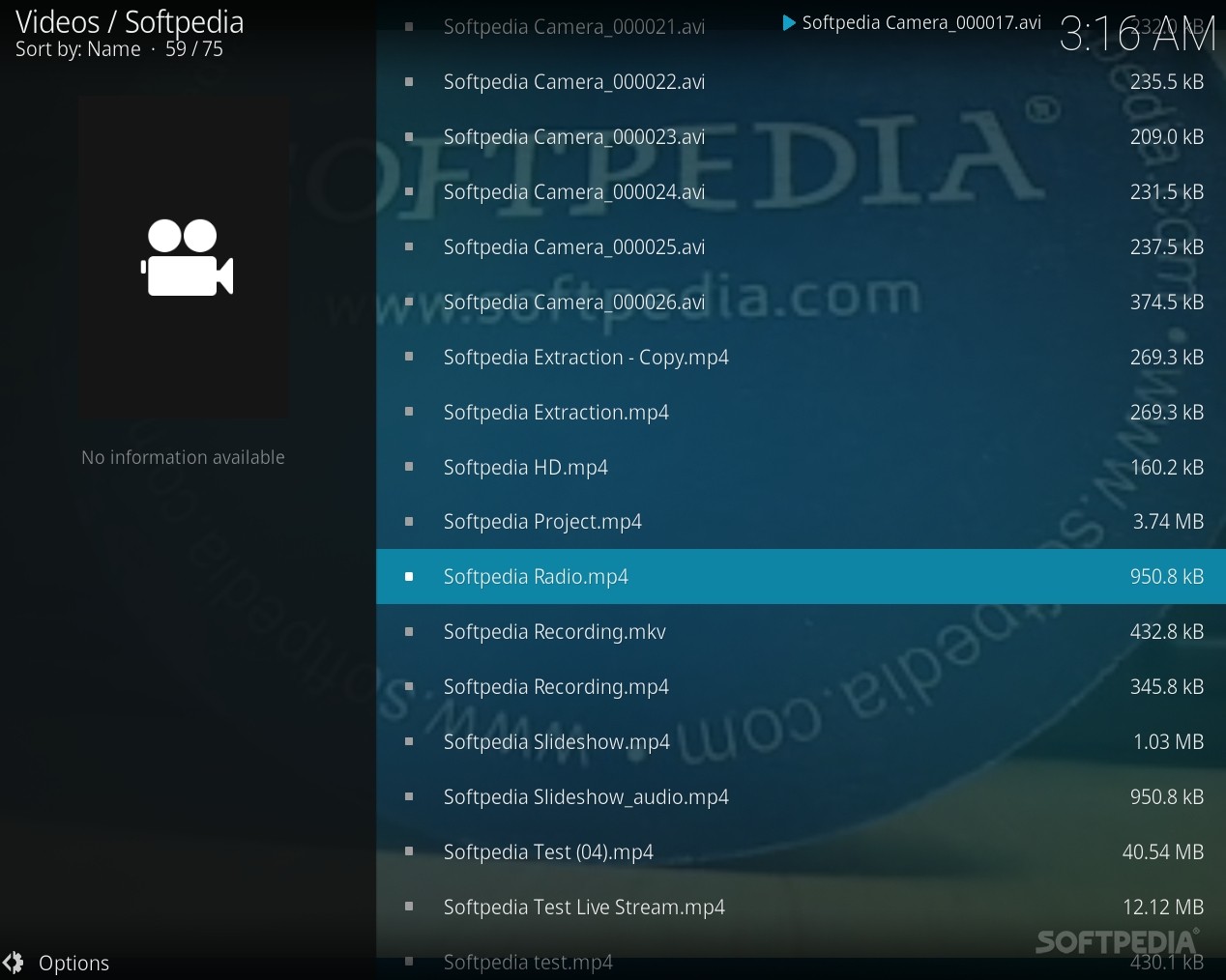Image resolution: width=1226 pixels, height=980 pixels.
Task: Click the now-playing play arrow icon
Action: point(788,22)
